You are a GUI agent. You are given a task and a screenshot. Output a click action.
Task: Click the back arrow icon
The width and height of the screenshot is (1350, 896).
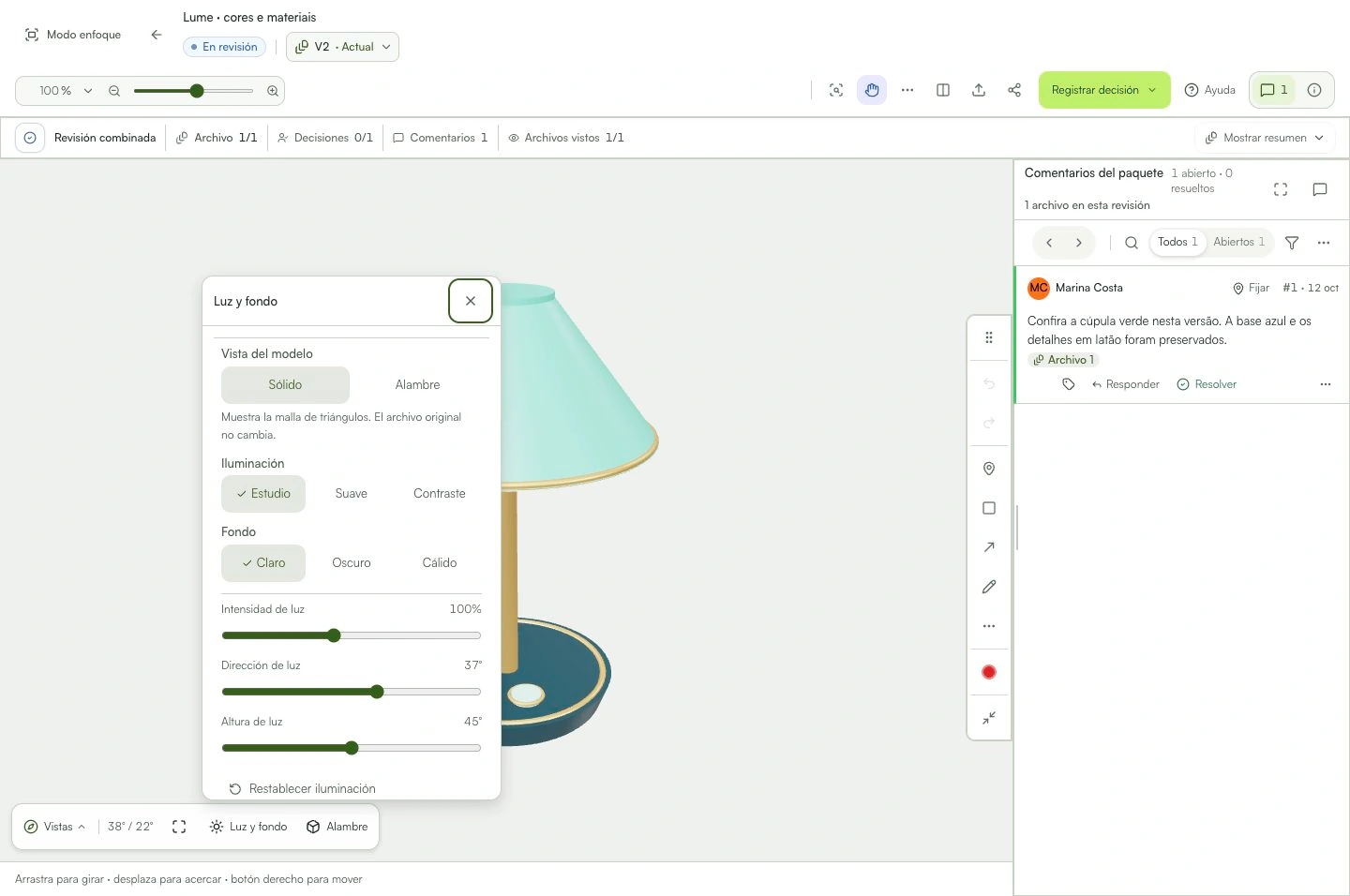pos(157,35)
